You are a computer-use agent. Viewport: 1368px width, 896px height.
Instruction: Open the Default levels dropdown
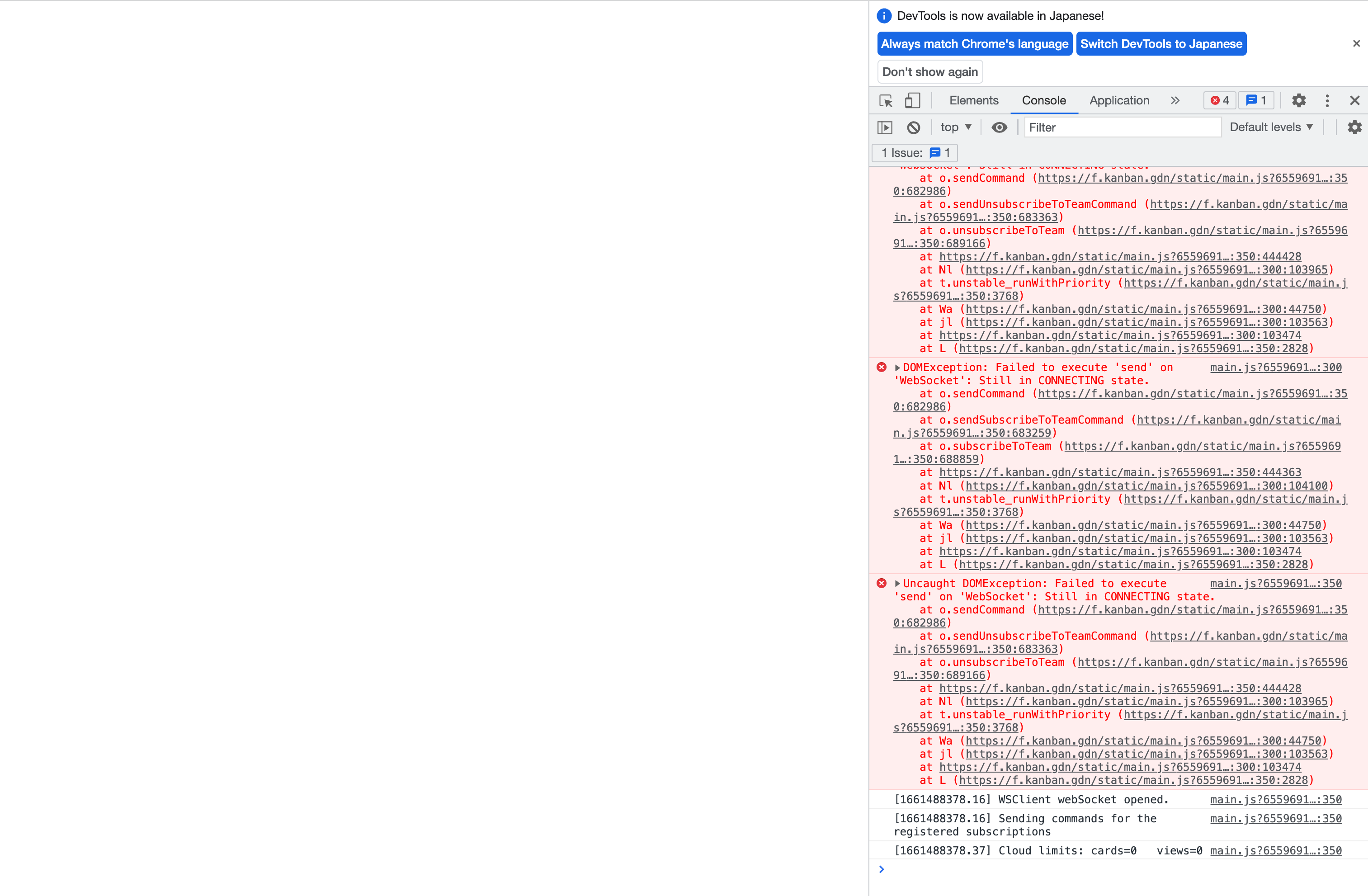(x=1271, y=127)
